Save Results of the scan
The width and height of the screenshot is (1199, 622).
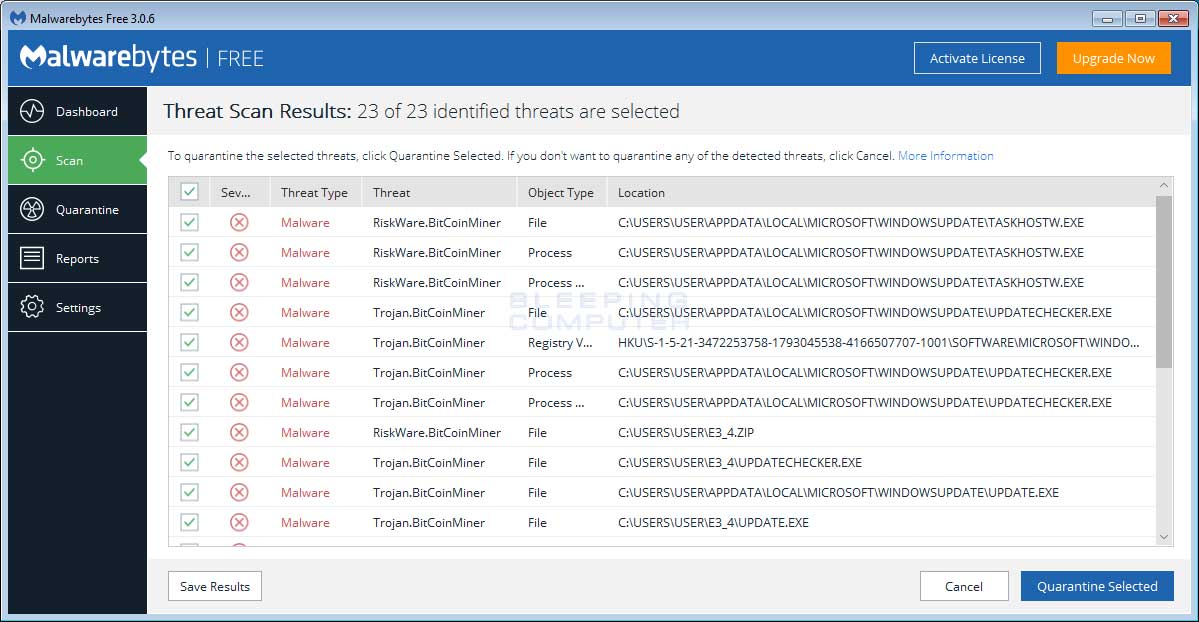(x=215, y=586)
